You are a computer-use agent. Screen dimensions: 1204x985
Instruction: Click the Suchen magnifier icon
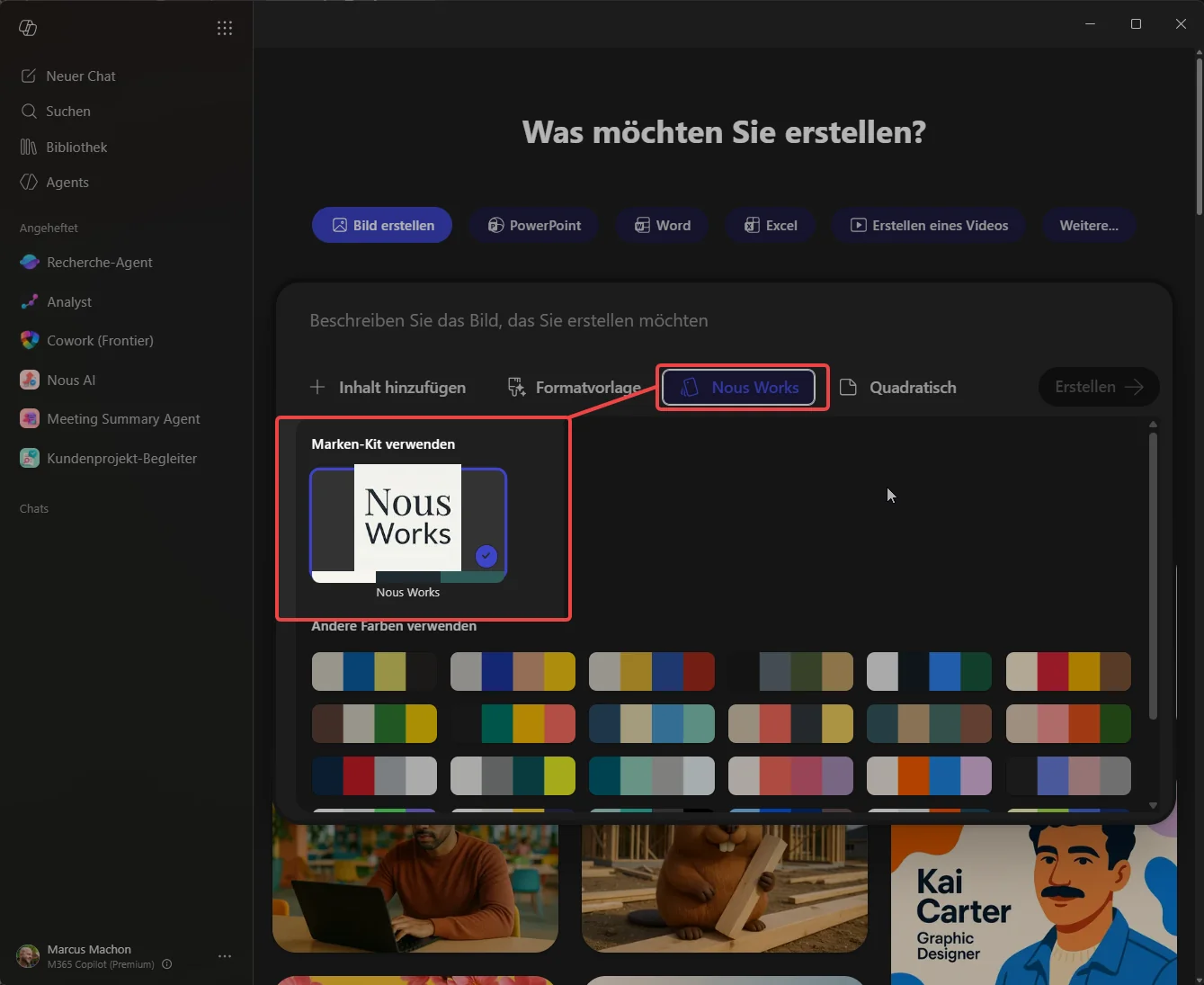(x=29, y=112)
